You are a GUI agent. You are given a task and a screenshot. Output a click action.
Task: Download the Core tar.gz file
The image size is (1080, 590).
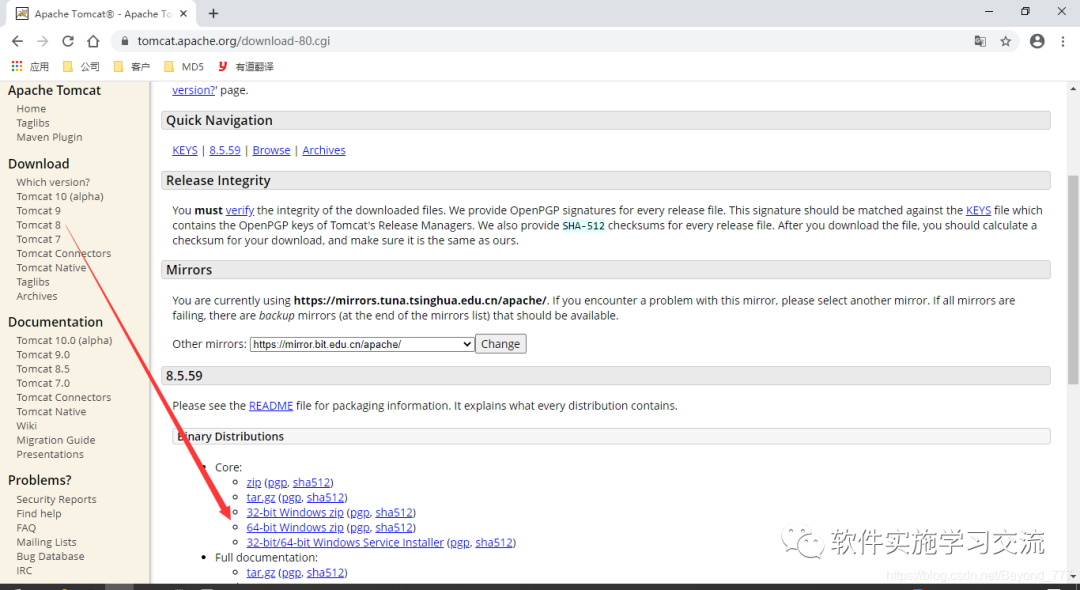pyautogui.click(x=261, y=497)
